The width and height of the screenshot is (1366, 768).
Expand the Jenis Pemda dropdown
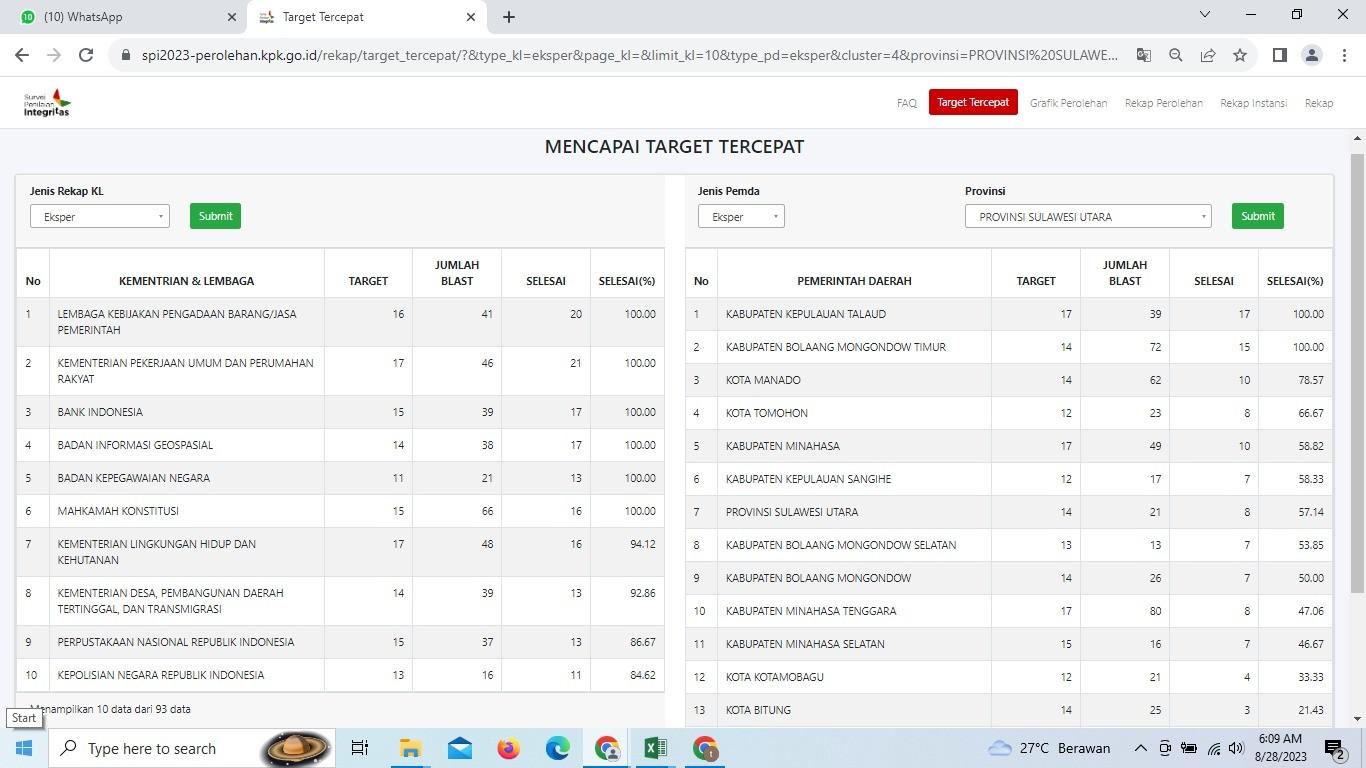pos(740,216)
